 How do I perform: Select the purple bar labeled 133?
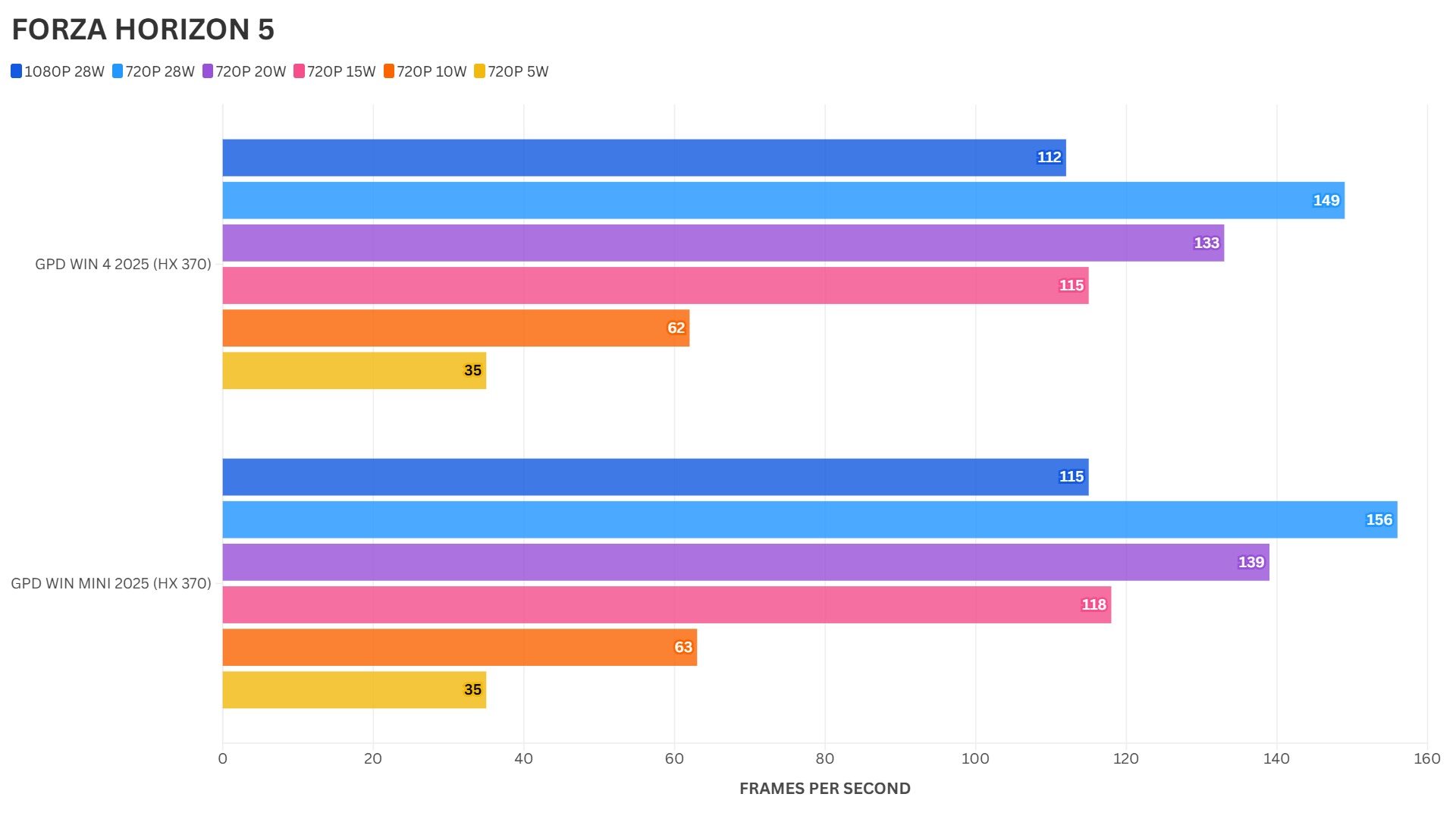[x=723, y=243]
